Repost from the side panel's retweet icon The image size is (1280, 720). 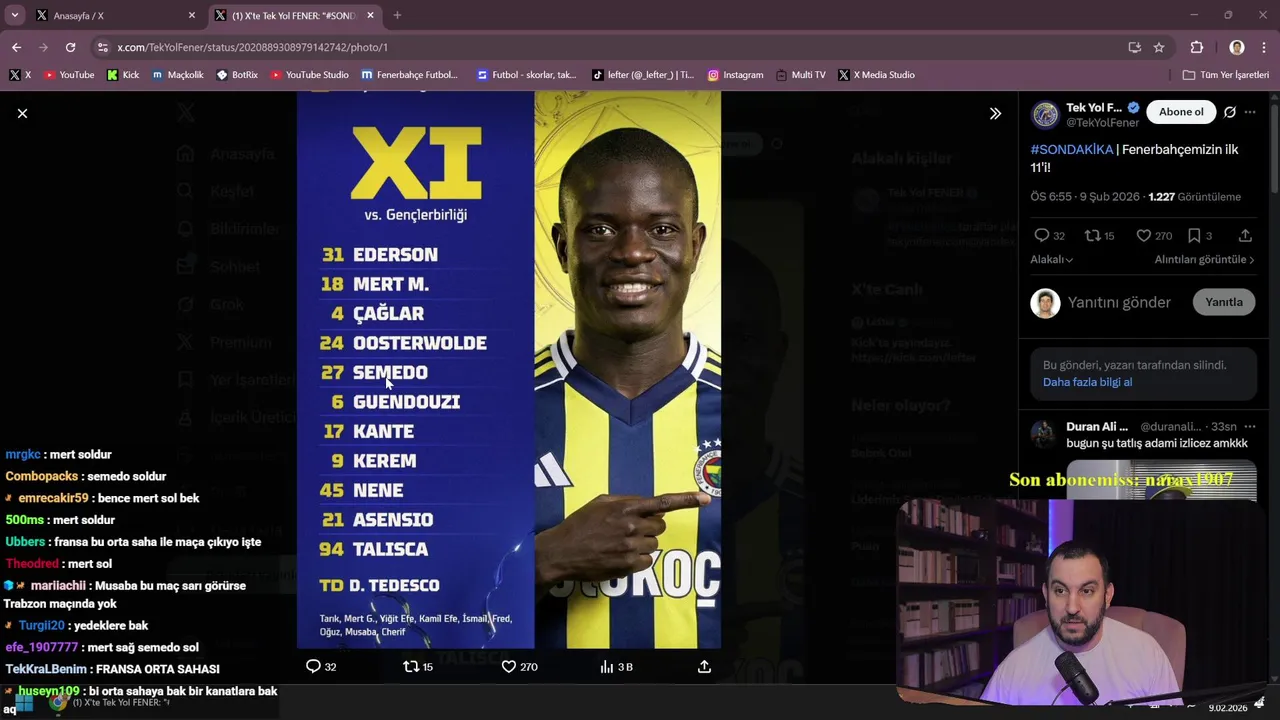1093,235
